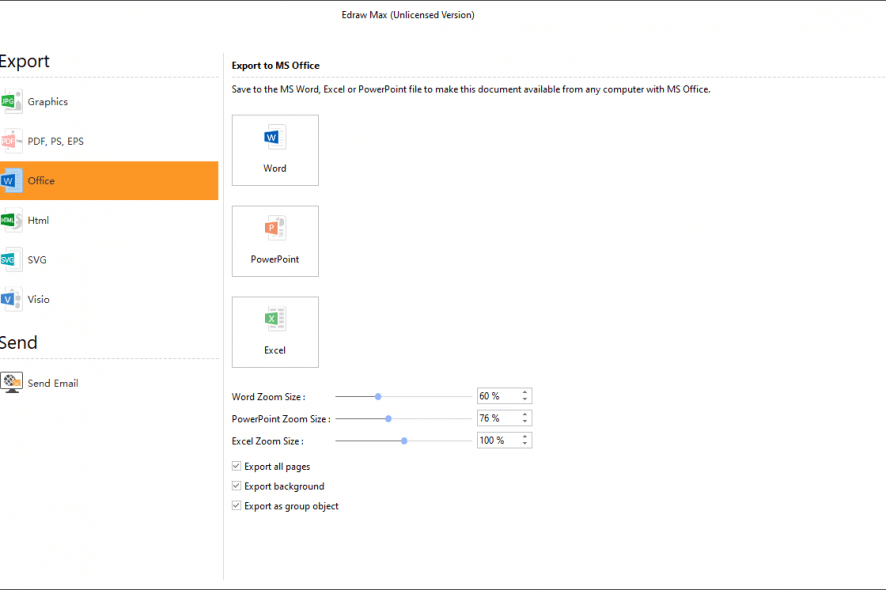Click the Word Zoom Size slider handle
This screenshot has width=886, height=590.
click(x=378, y=397)
